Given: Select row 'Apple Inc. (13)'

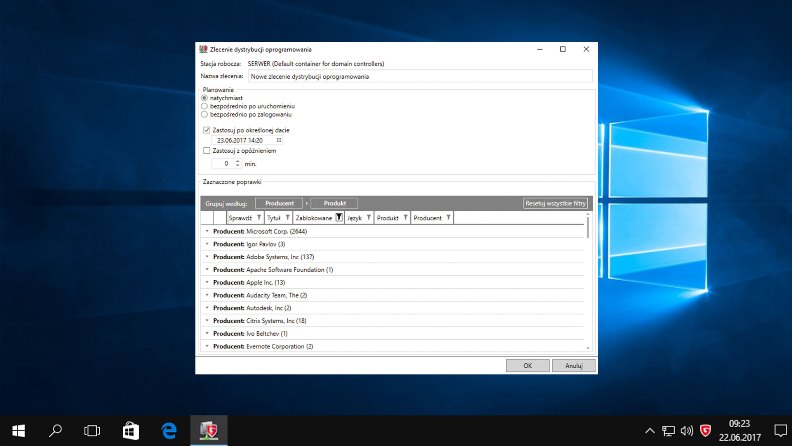Looking at the screenshot, I should (392, 282).
